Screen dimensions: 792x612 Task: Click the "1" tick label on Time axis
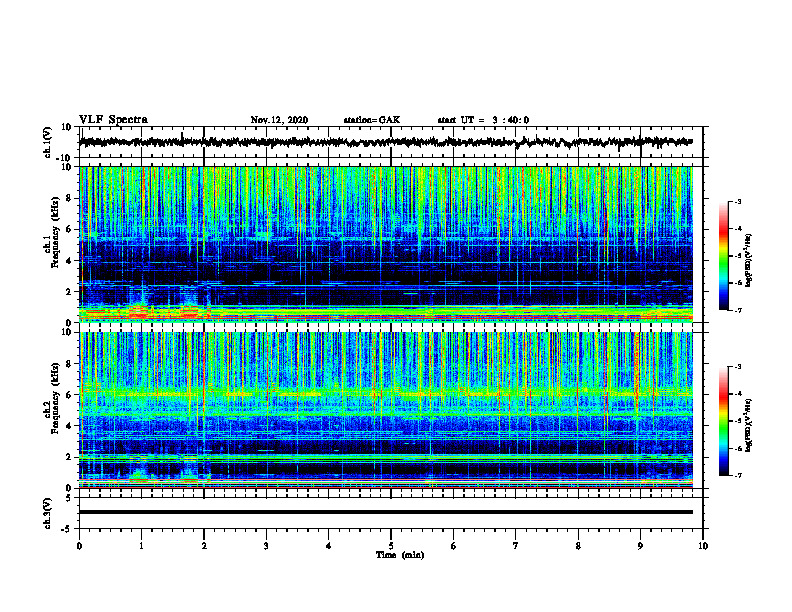click(x=141, y=546)
